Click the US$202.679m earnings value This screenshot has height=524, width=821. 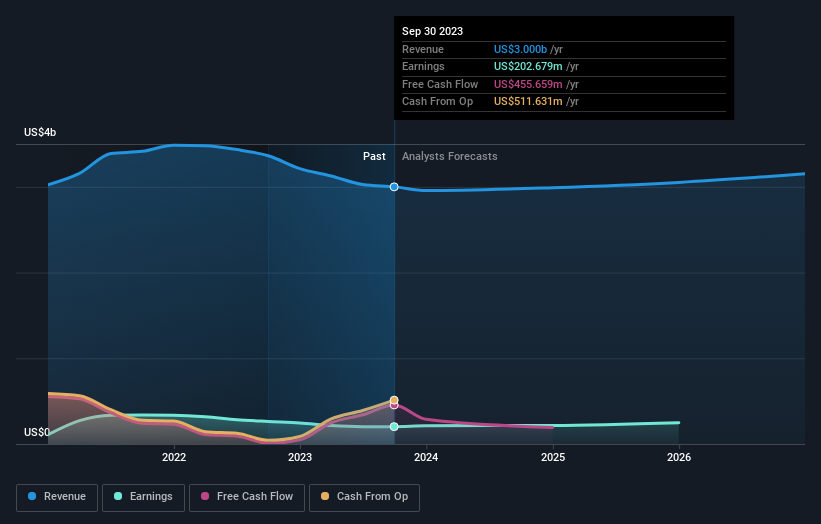(x=528, y=66)
